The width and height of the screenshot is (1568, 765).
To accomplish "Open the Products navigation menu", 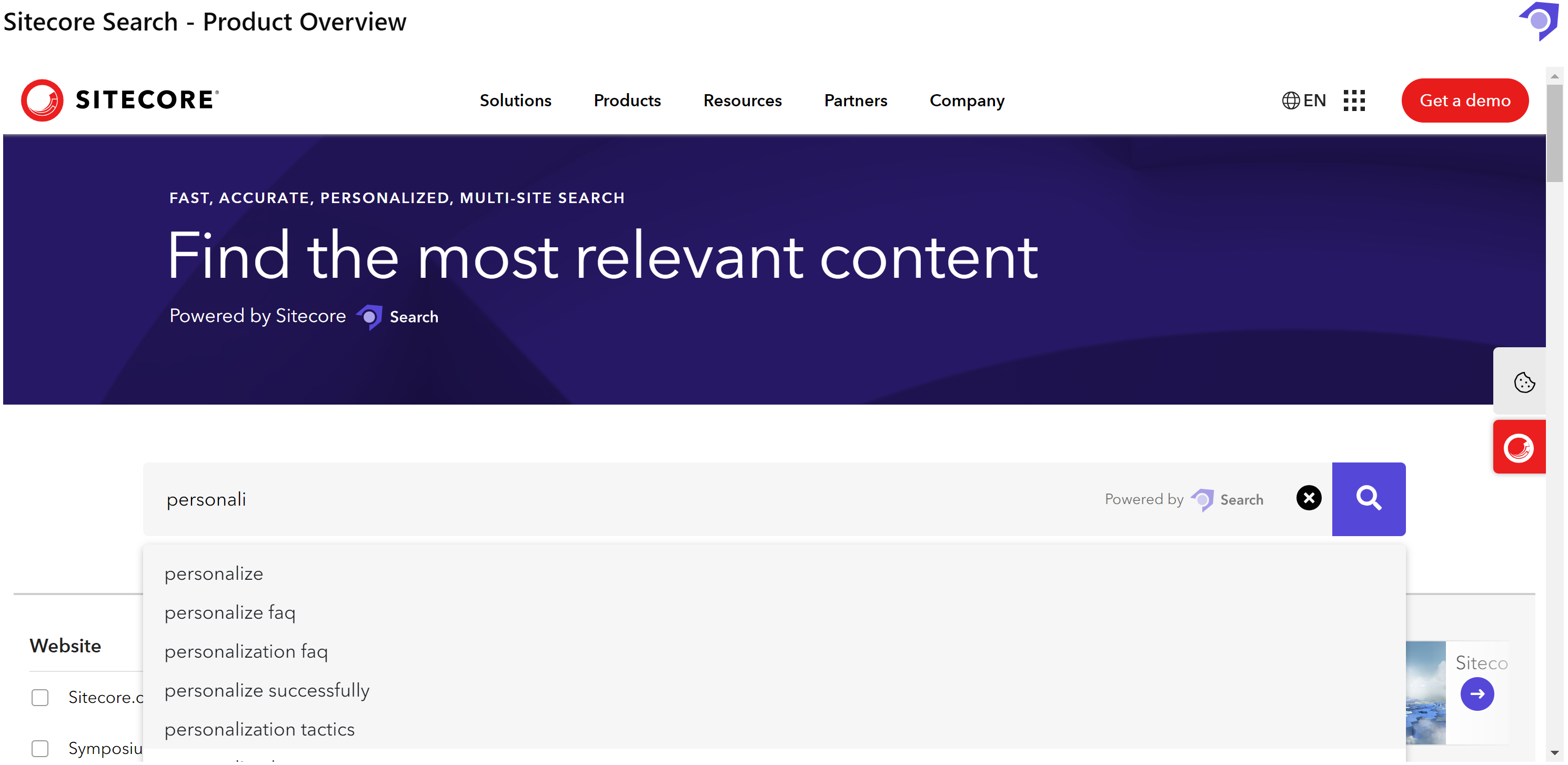I will [x=627, y=100].
